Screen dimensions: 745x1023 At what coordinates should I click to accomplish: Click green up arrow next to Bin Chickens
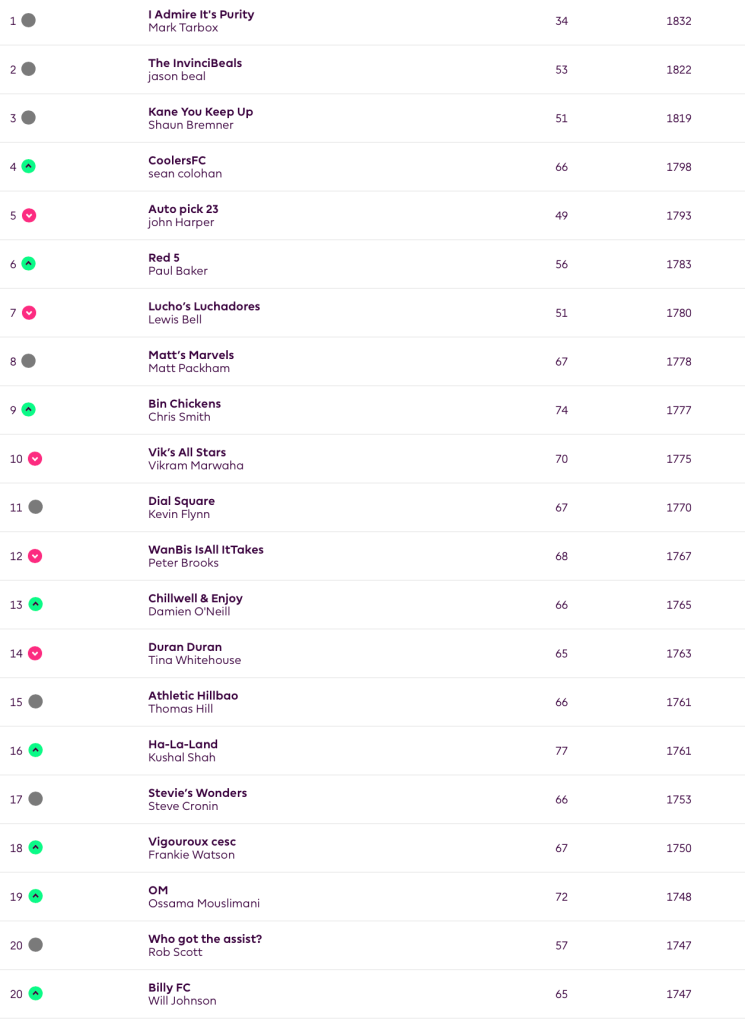[x=28, y=409]
